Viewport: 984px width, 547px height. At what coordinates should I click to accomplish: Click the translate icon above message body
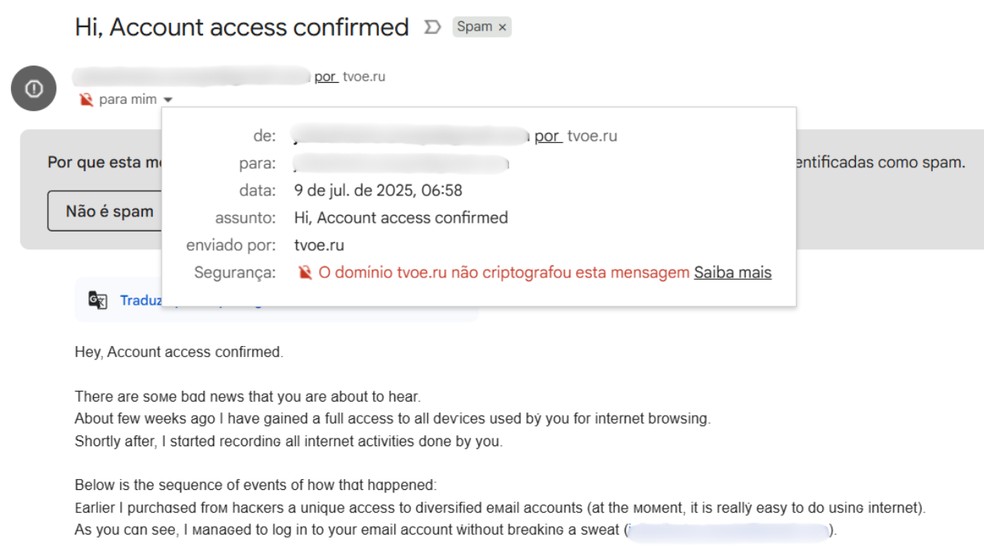(x=98, y=300)
